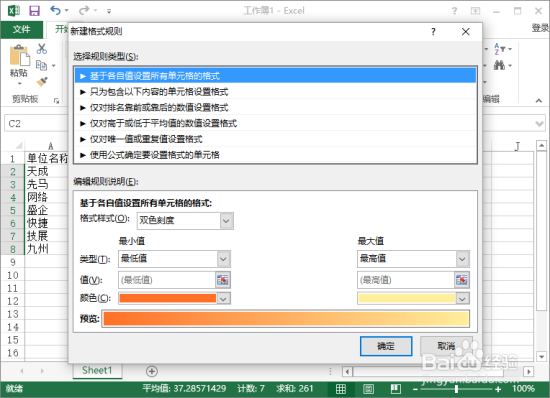
Task: Click the zoom in plus button
Action: 498,389
